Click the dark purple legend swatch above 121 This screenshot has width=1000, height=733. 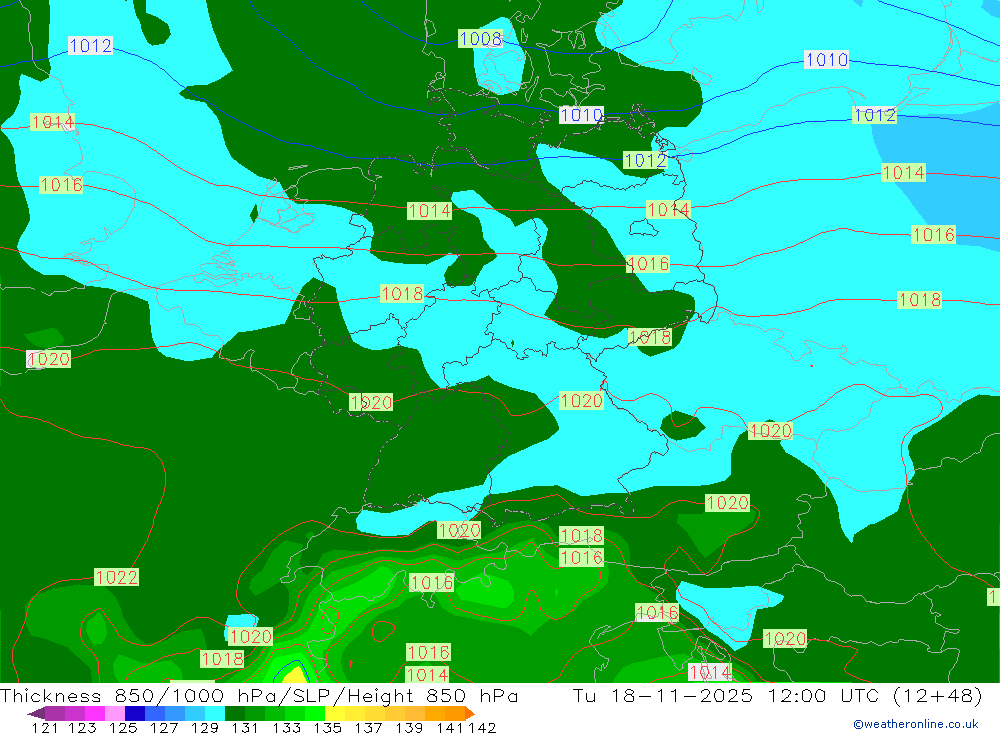coord(54,713)
